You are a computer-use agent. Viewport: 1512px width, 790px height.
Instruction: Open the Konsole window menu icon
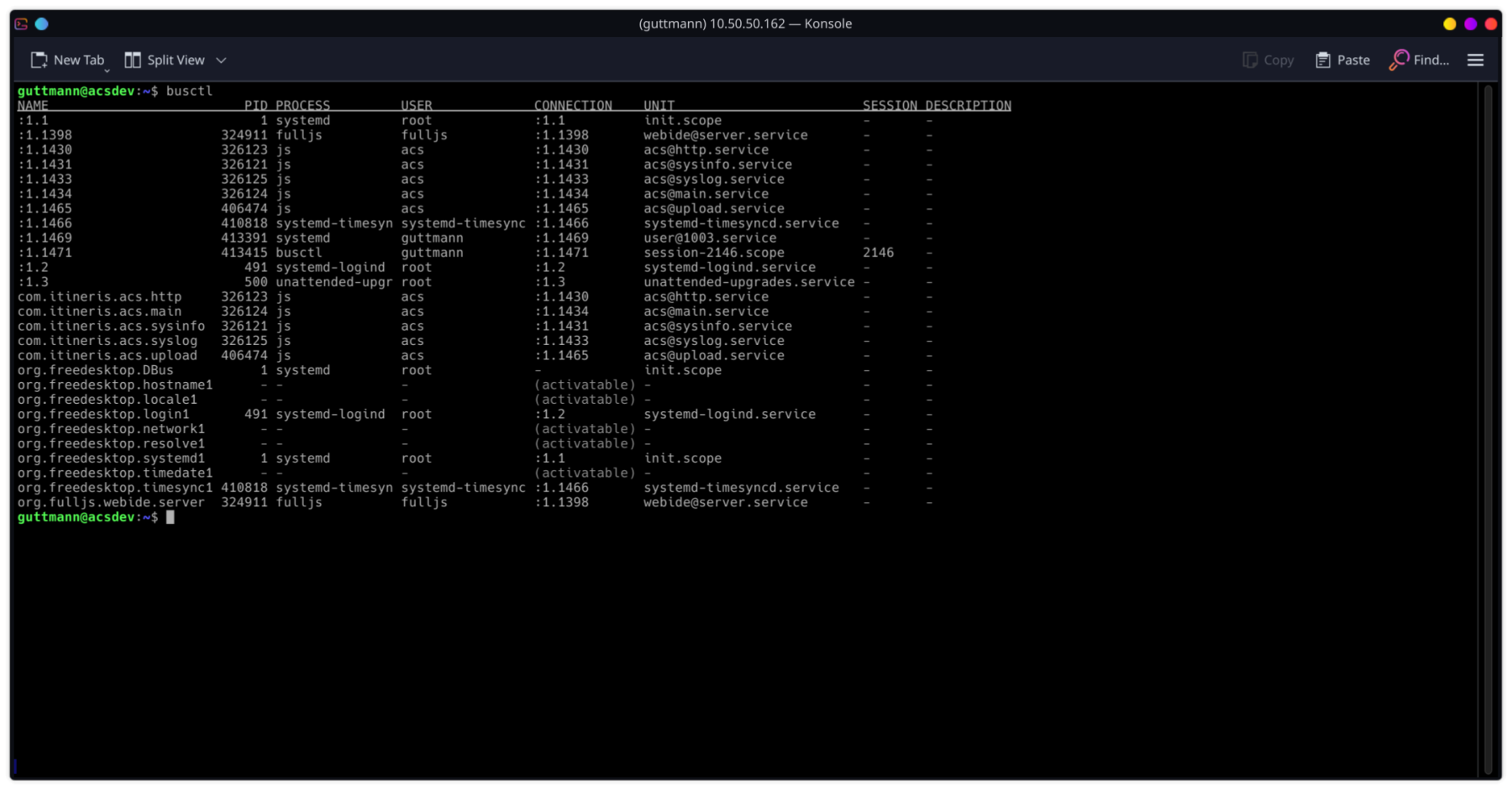[x=21, y=24]
